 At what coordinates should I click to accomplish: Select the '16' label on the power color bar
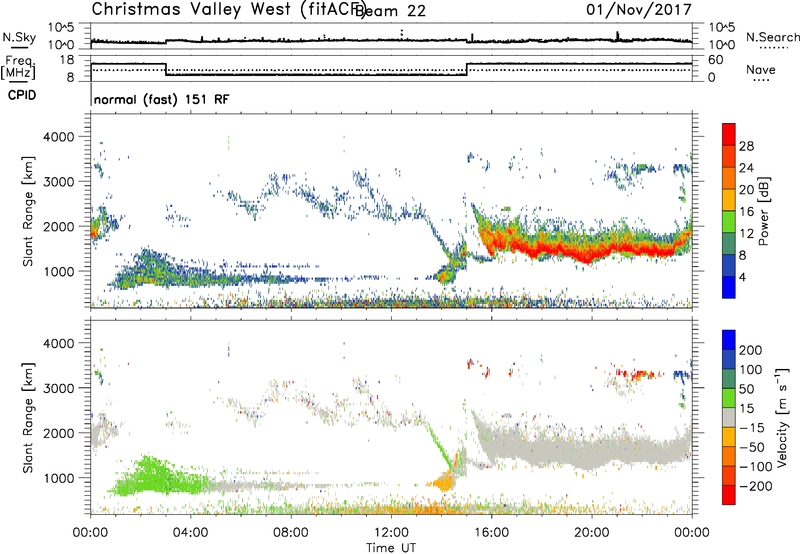746,212
